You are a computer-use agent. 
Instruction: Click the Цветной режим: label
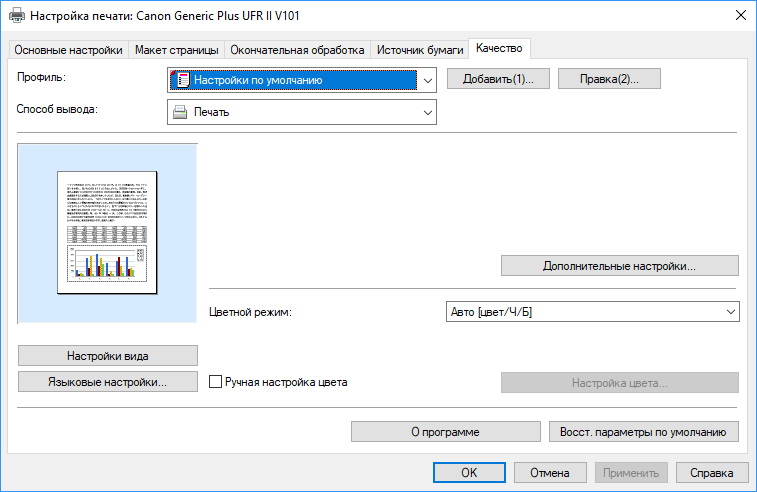pos(251,312)
